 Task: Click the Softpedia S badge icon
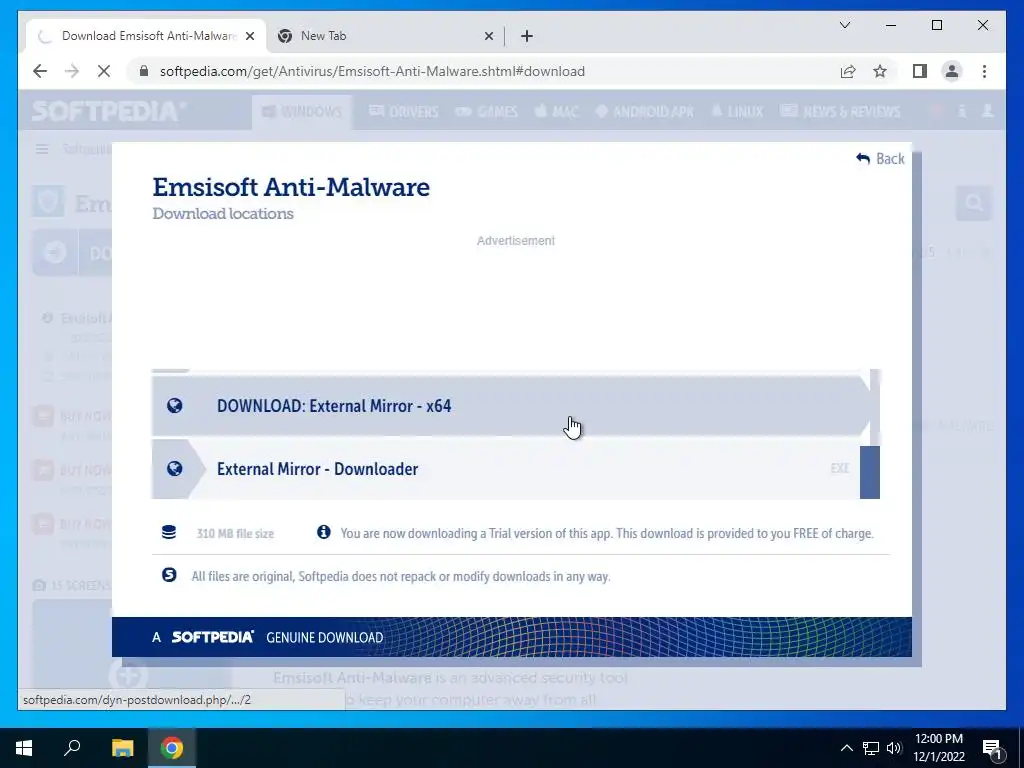169,575
